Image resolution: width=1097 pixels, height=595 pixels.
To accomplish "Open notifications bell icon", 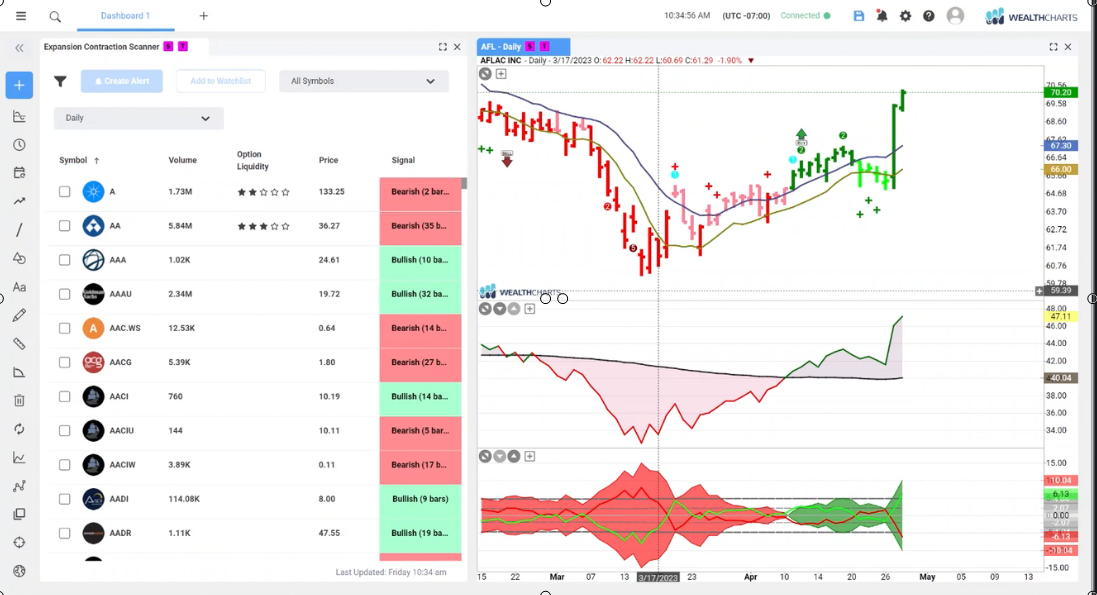I will click(882, 16).
